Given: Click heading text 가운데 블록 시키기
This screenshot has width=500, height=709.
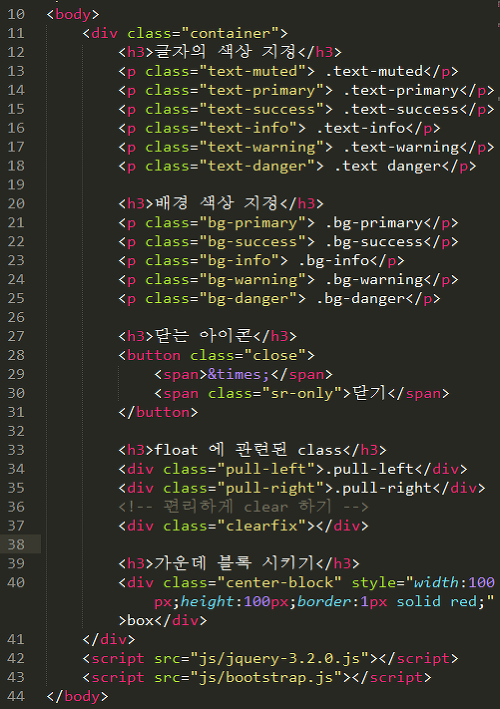Looking at the screenshot, I should click(x=235, y=563).
